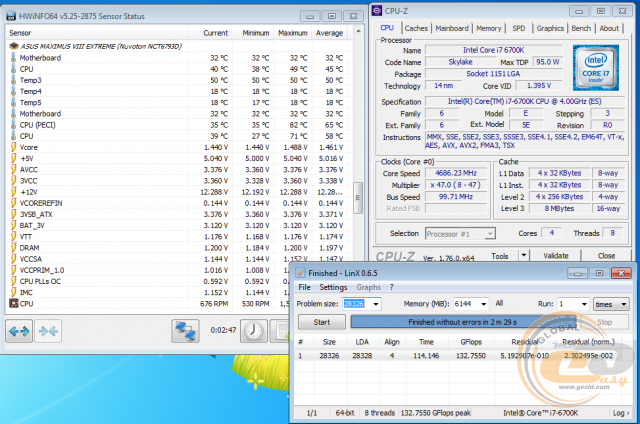
Task: Click the Maximum column header in HWiNFO
Action: 292,33
